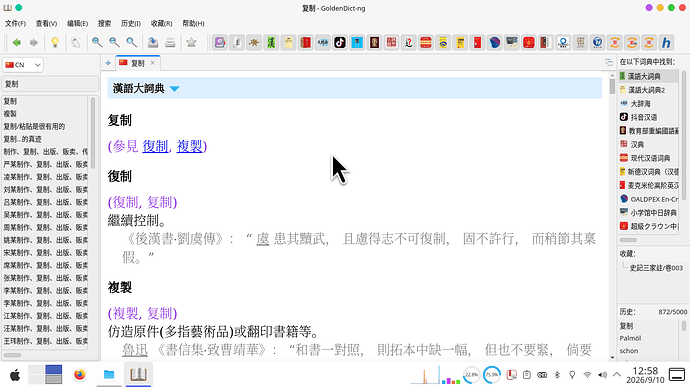Image resolution: width=690 pixels, height=387 pixels.
Task: Follow the 復制 link in the article
Action: [155, 146]
